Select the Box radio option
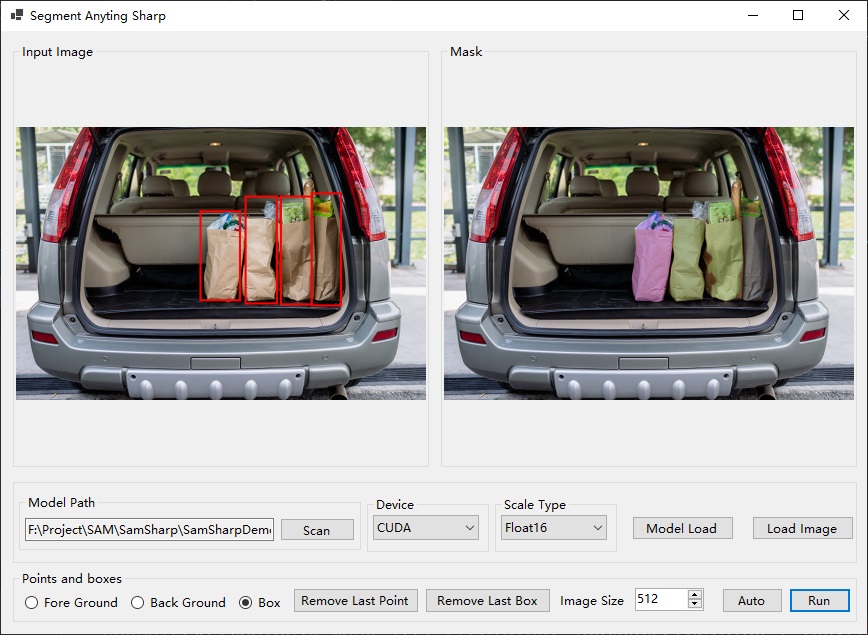 click(260, 602)
